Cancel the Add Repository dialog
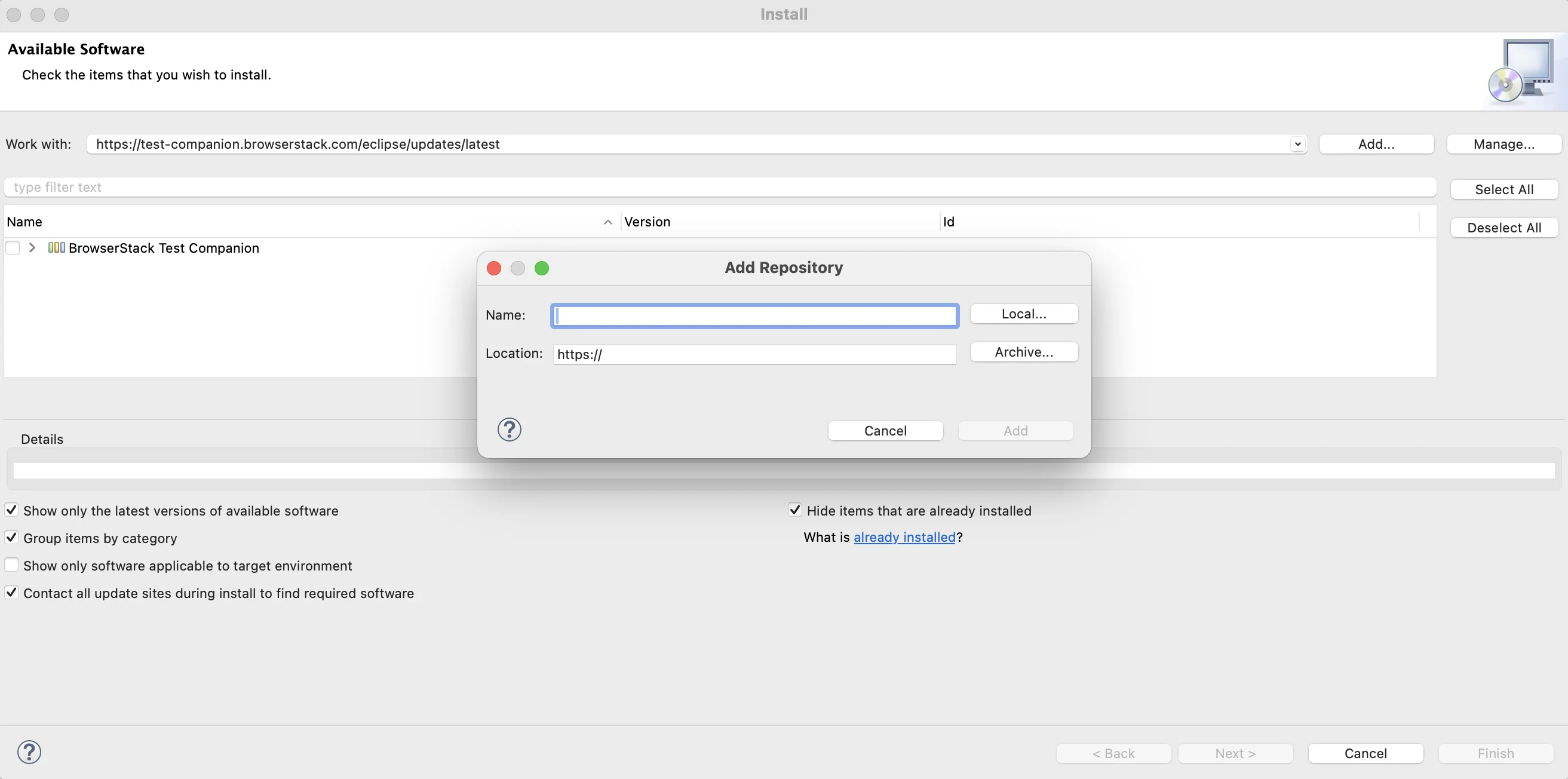 point(885,431)
